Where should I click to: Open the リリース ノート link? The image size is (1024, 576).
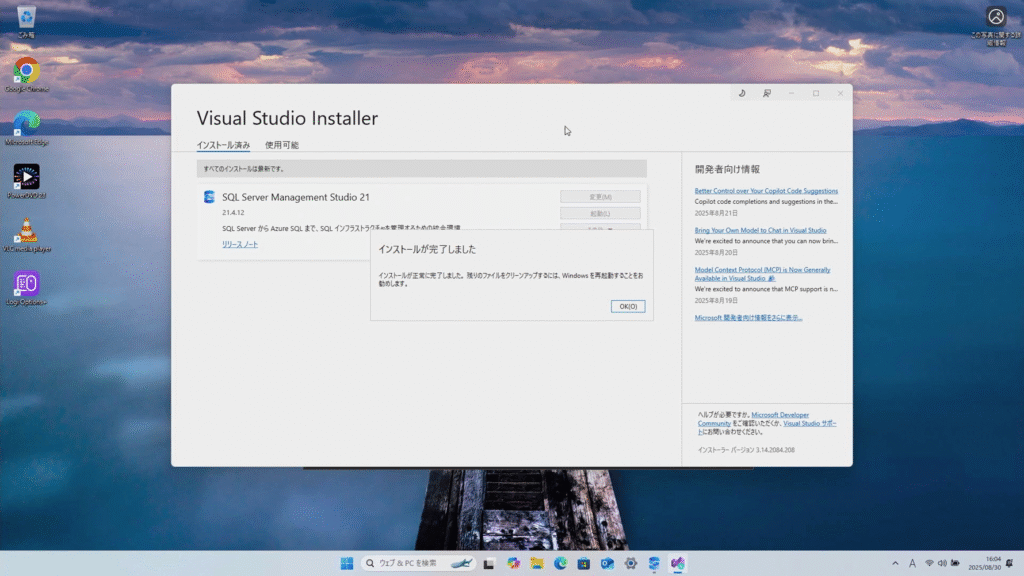pos(240,244)
